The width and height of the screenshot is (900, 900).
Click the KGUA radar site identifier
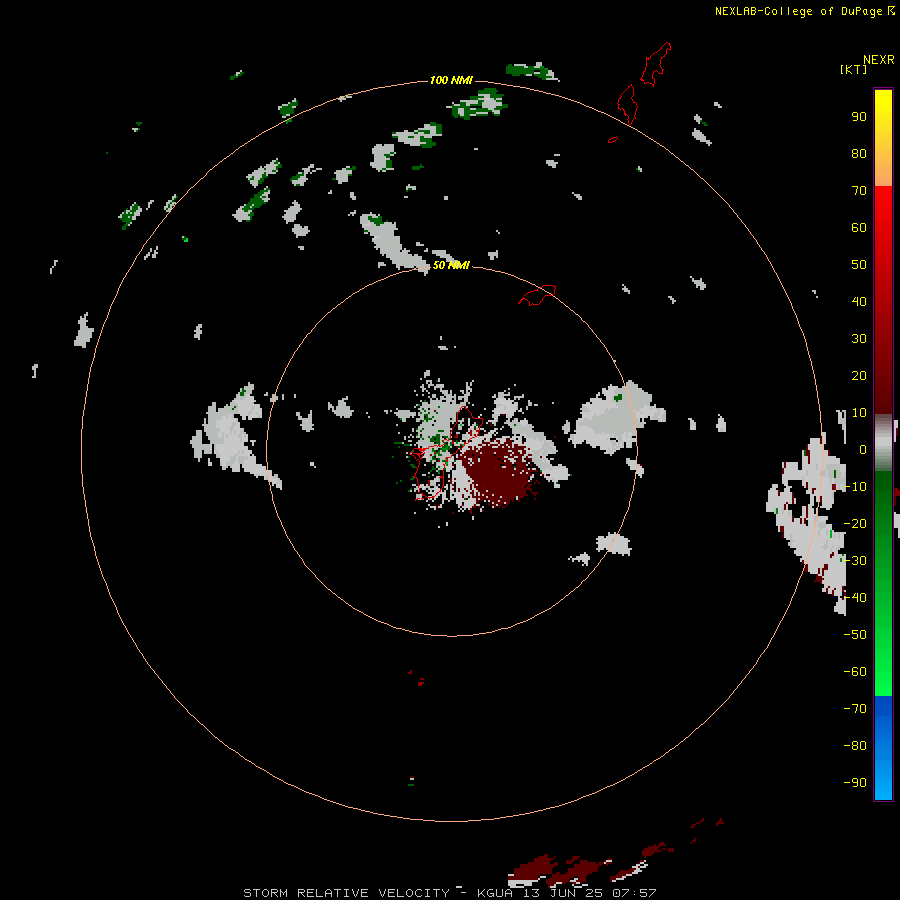(495, 893)
